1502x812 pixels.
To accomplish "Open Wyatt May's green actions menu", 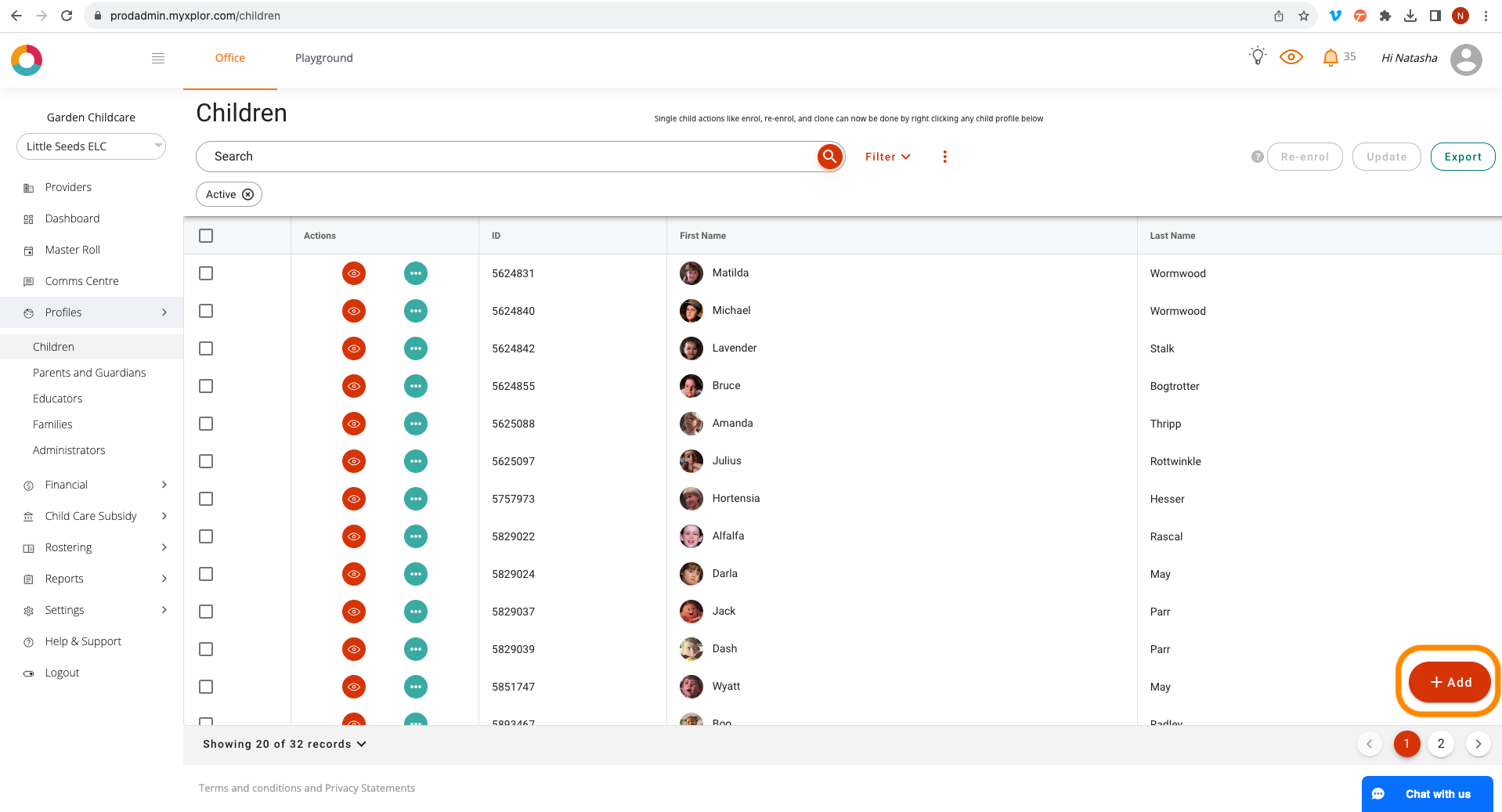I will coord(416,687).
